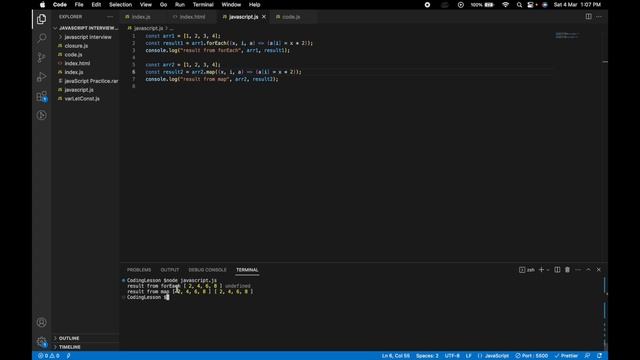The image size is (640, 360).
Task: Click errors and warnings status indicator
Action: click(49, 356)
